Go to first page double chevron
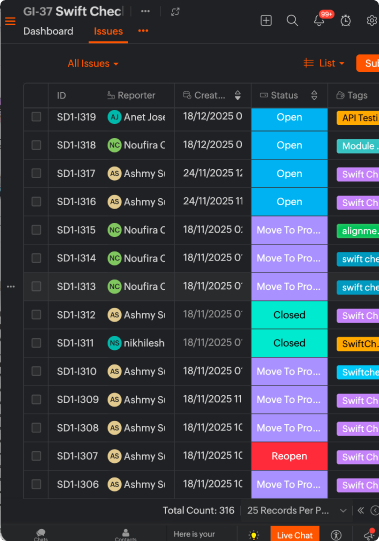The image size is (379, 541). [361, 510]
